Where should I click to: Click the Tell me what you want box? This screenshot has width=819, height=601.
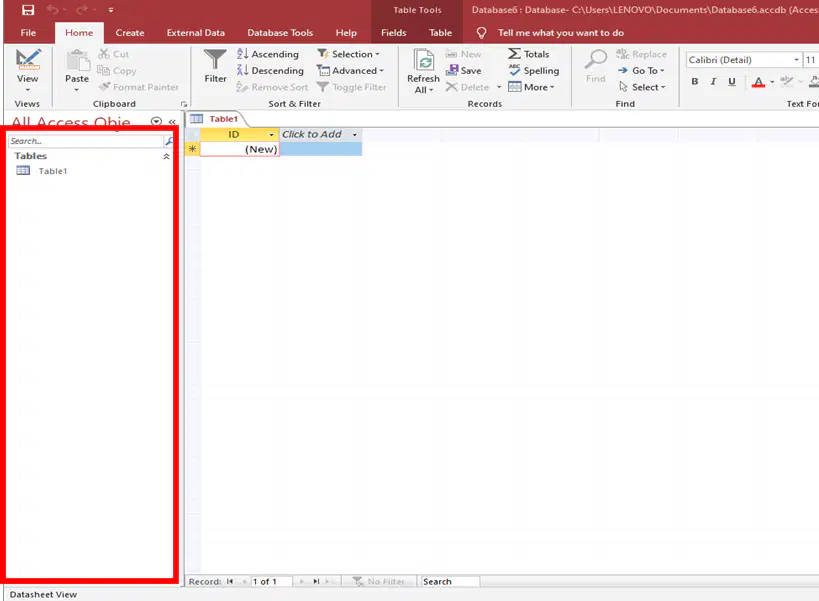[560, 33]
